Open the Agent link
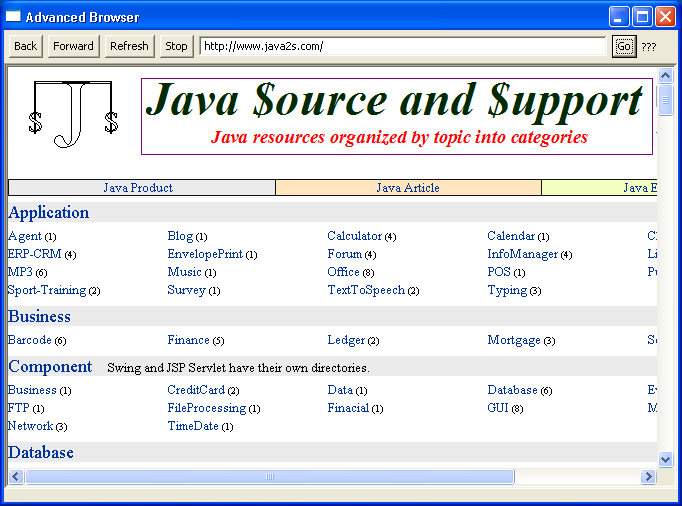The image size is (682, 506). (x=25, y=236)
